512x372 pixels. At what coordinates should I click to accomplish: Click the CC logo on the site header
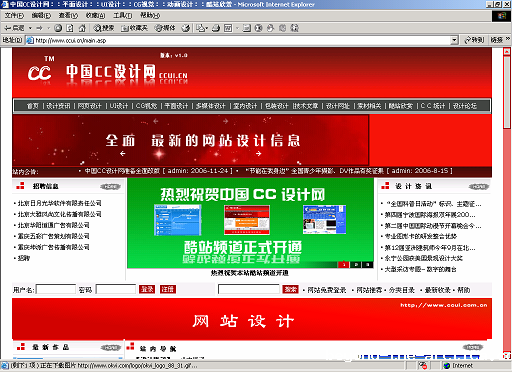point(39,72)
